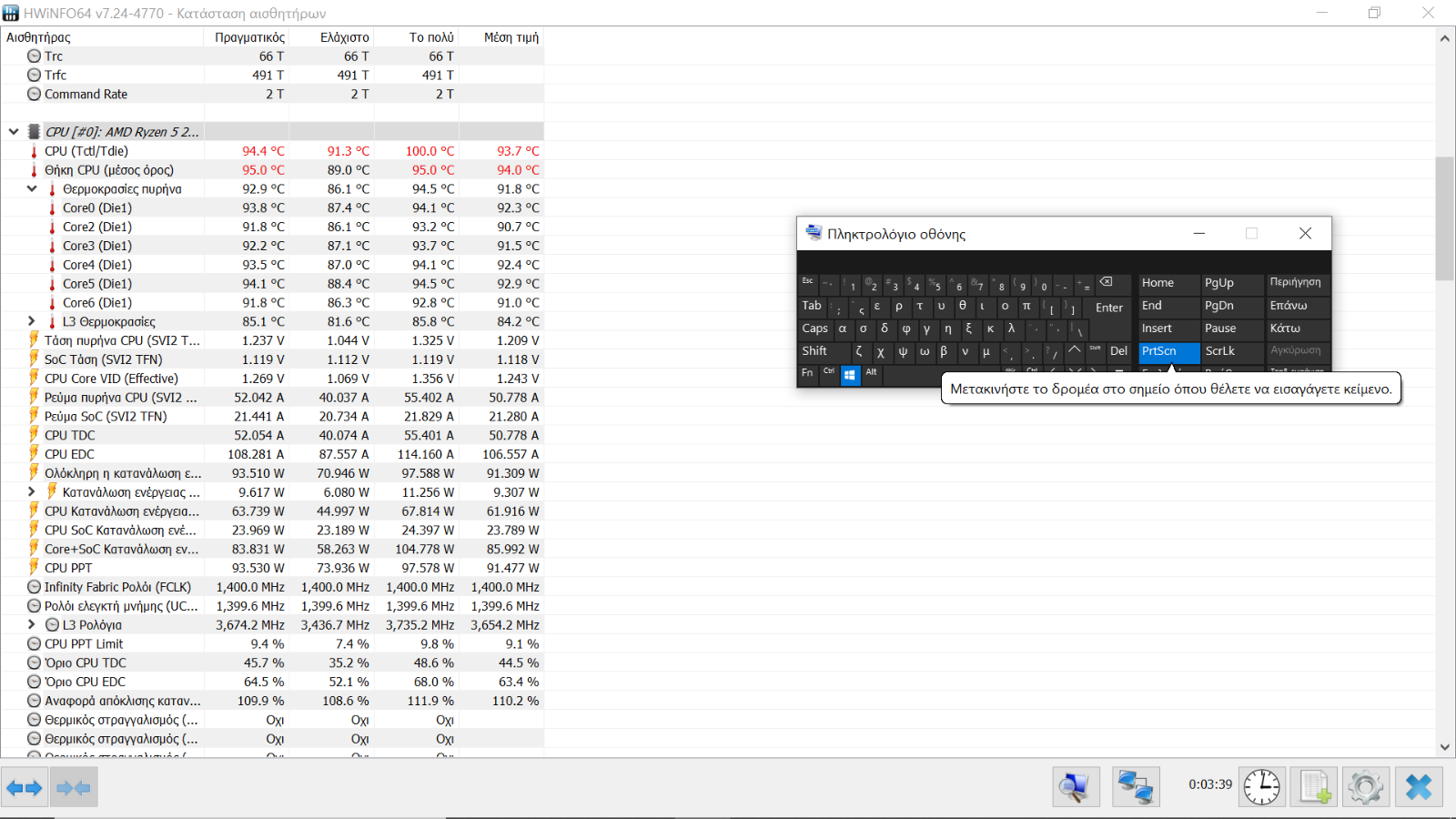The image size is (1456, 819).
Task: Click the scrollbar up arrow
Action: [x=1444, y=38]
